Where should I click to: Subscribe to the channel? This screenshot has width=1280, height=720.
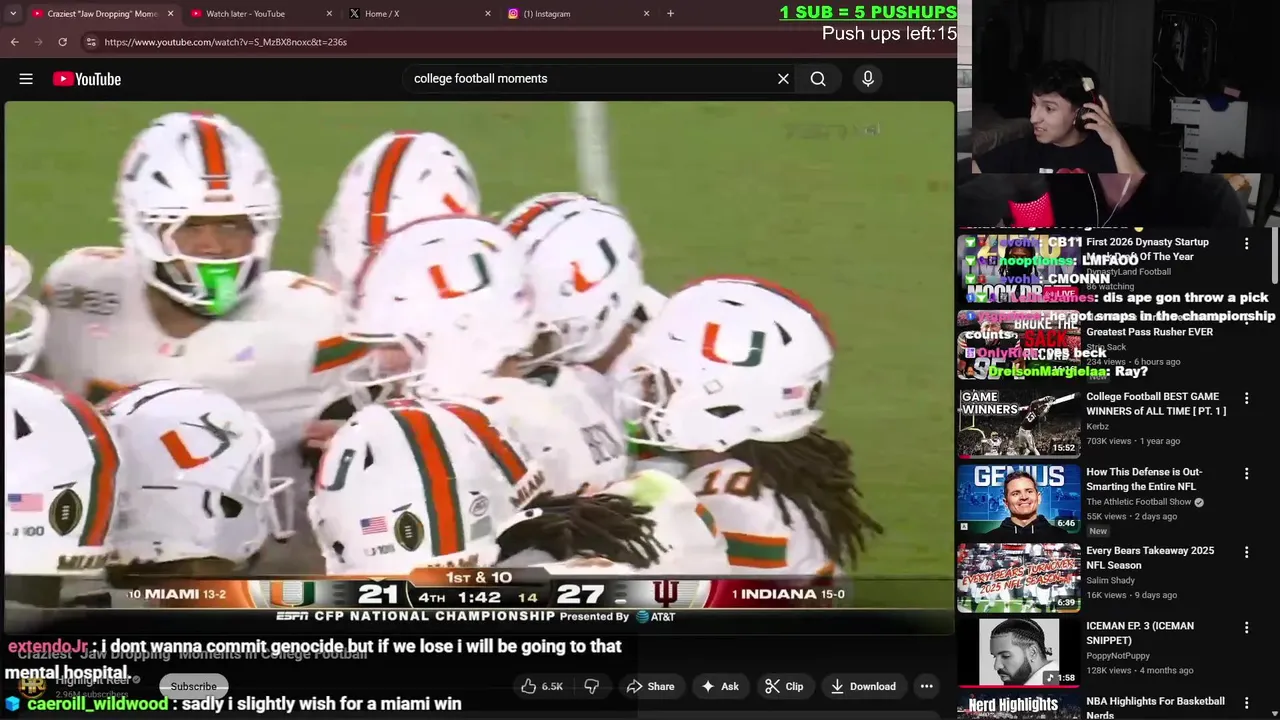193,686
